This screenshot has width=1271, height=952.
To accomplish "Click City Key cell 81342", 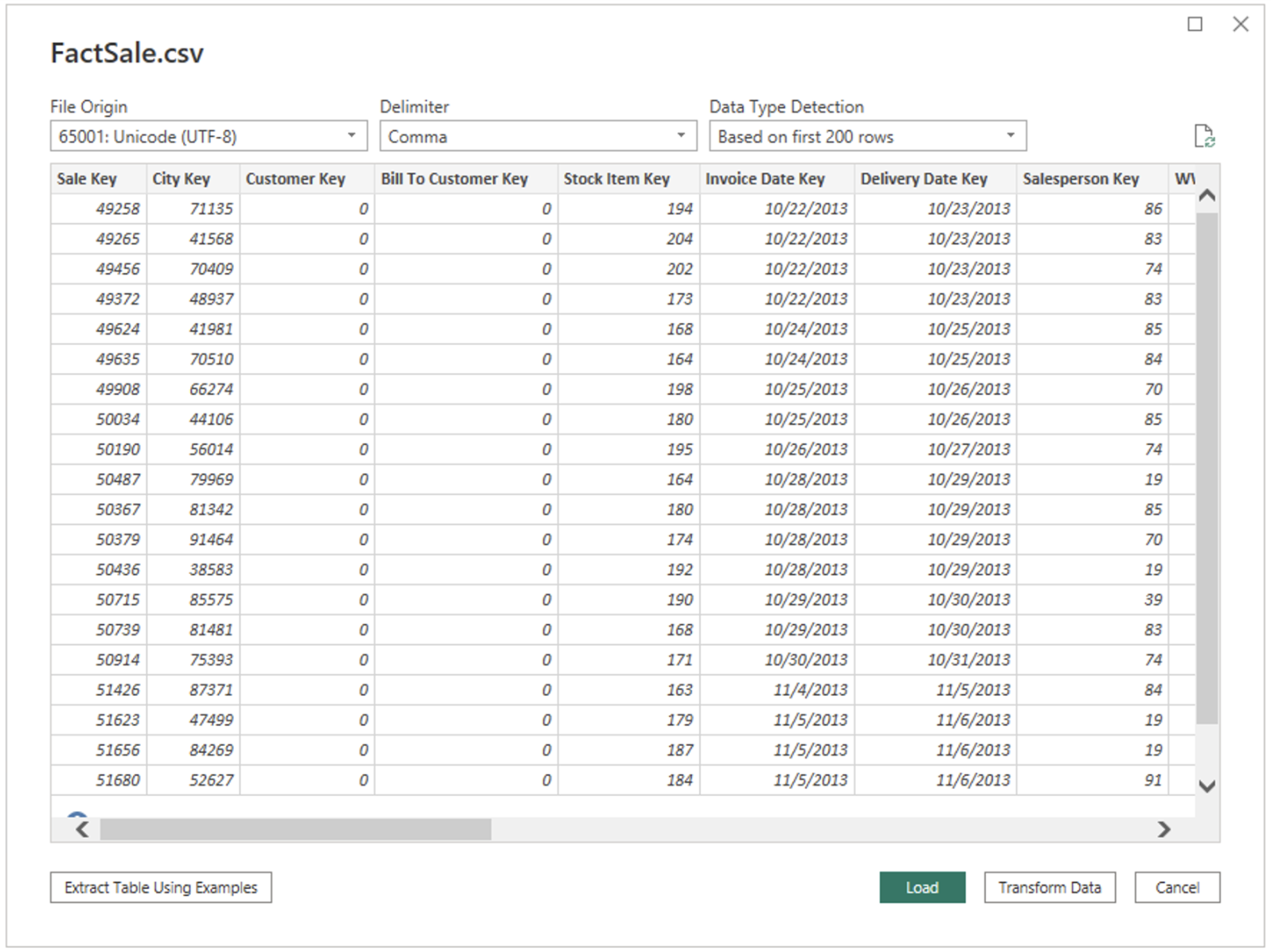I will point(194,509).
